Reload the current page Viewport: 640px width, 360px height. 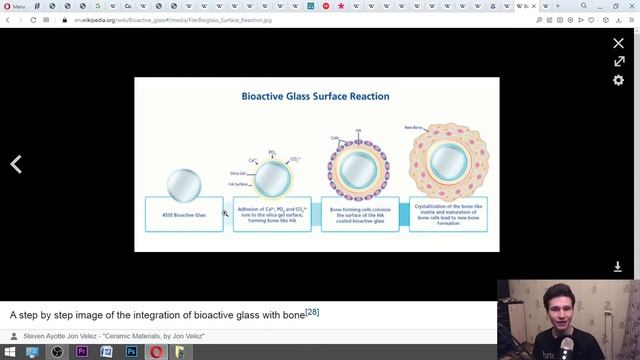click(x=33, y=20)
